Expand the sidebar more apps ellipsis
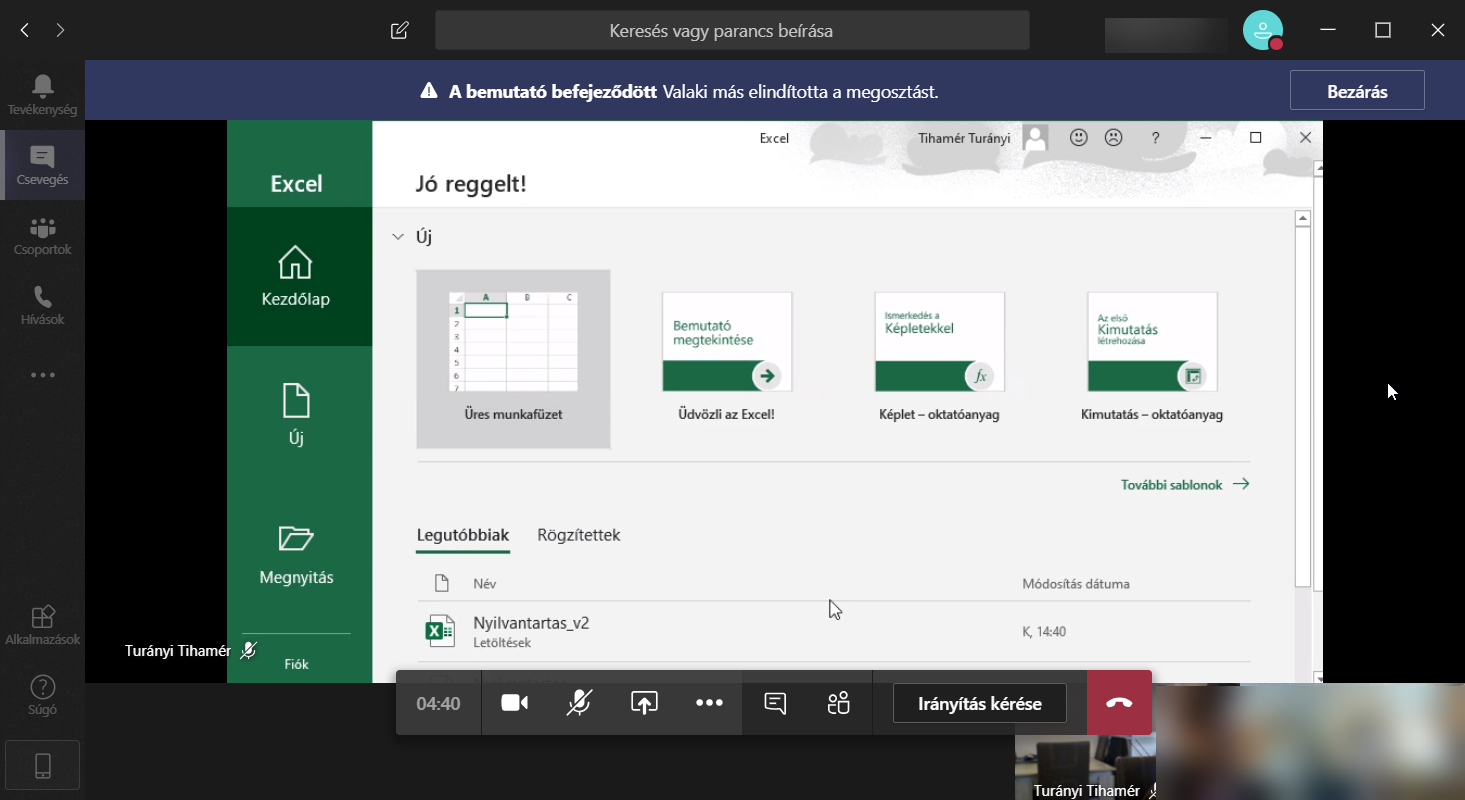This screenshot has height=800, width=1465. click(x=42, y=375)
